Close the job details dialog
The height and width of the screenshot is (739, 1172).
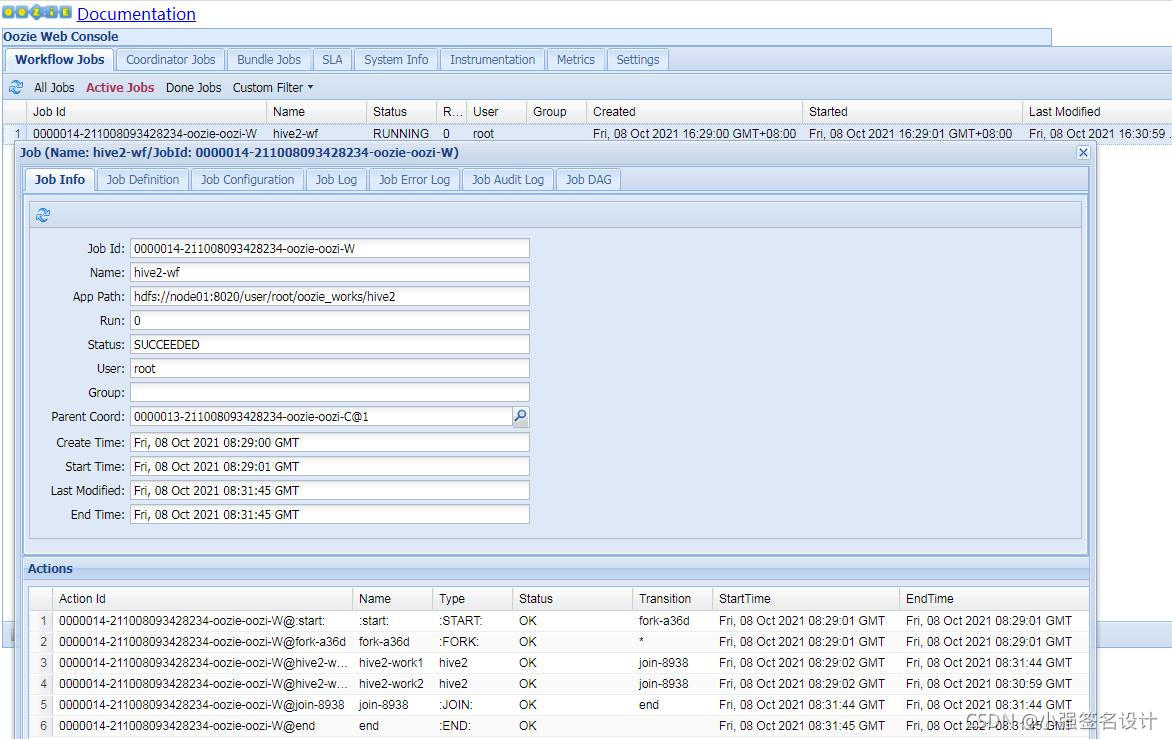[x=1083, y=152]
